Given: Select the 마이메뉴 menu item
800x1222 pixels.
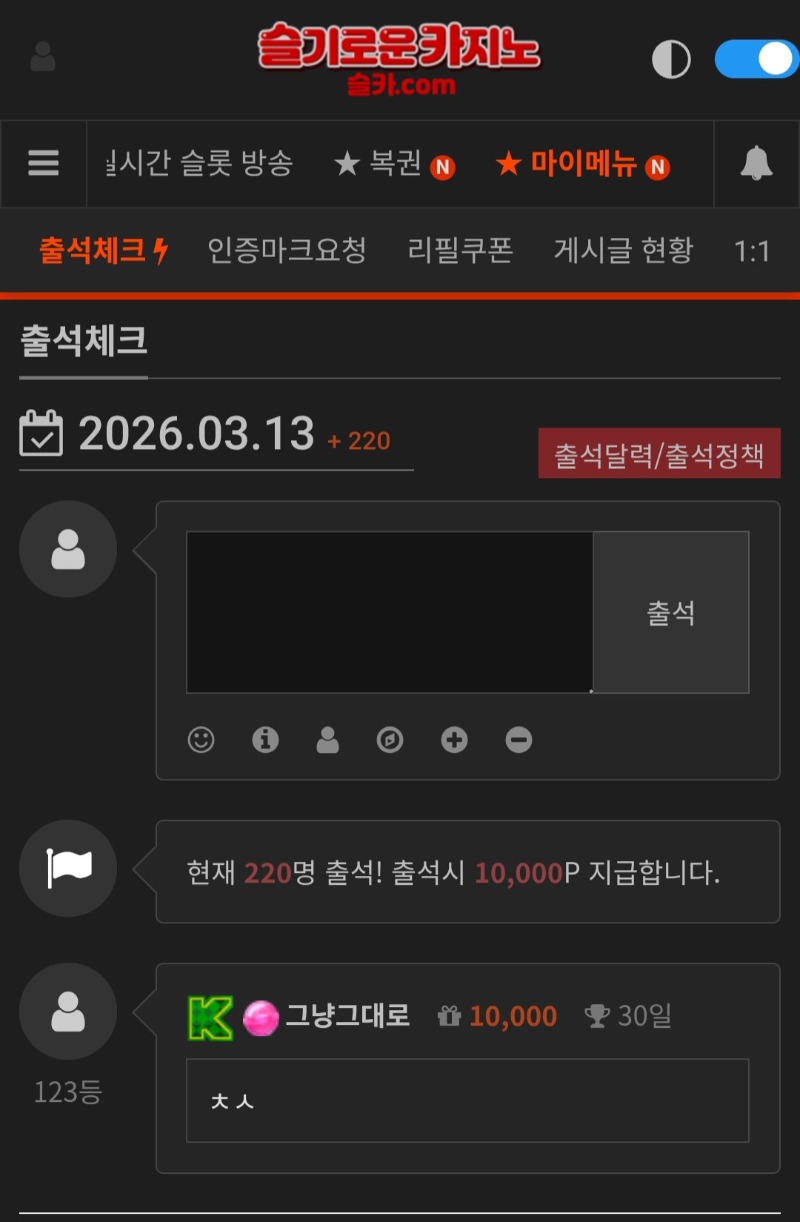Looking at the screenshot, I should click(582, 164).
